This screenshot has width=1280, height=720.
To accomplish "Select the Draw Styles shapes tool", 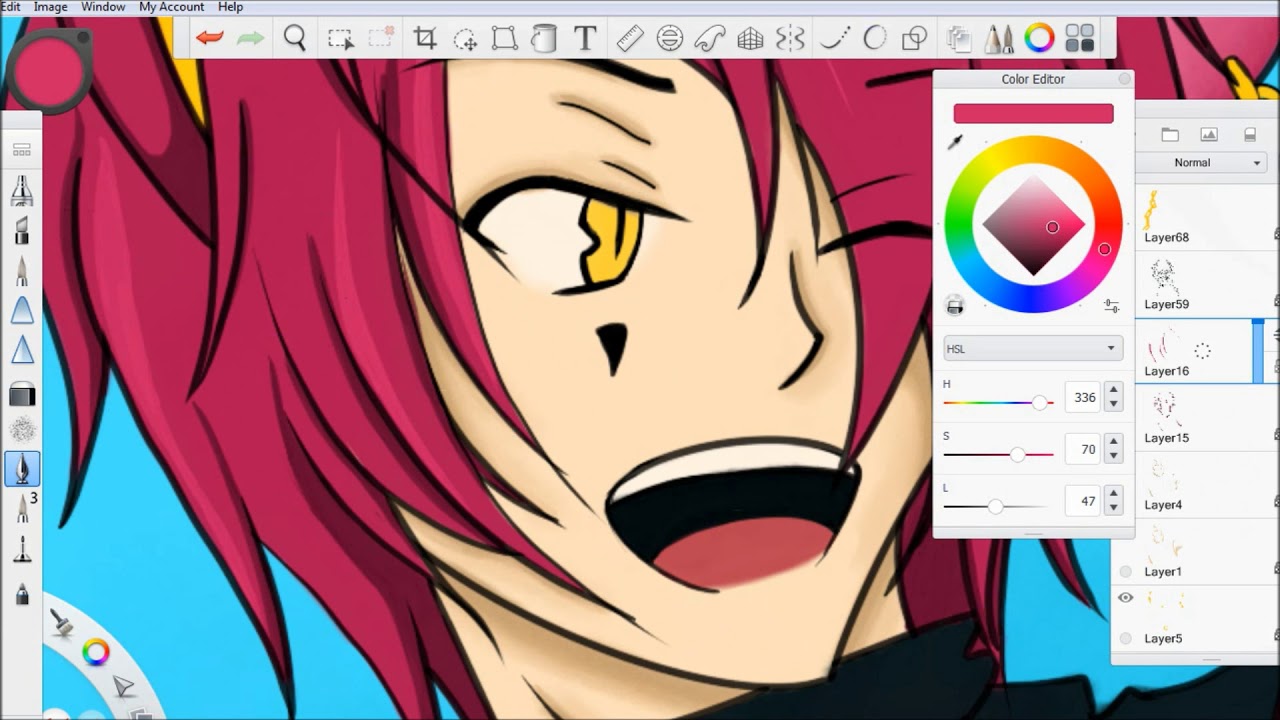I will 914,38.
